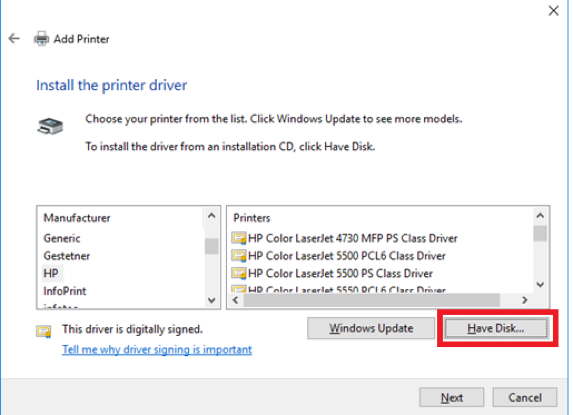Click Manufacturer list scroll down arrow
This screenshot has height=415, width=573.
pyautogui.click(x=212, y=300)
